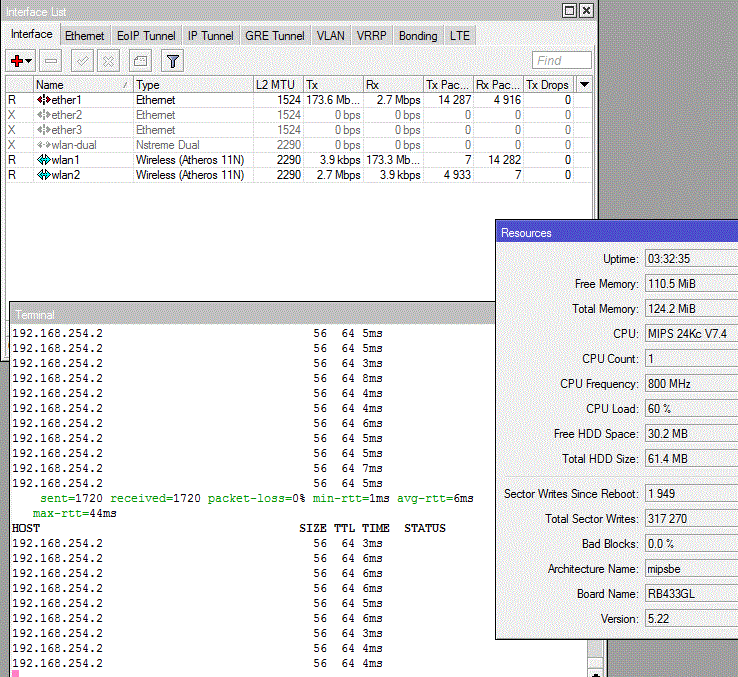
Task: Click the Board Name field RB433GL
Action: tap(691, 594)
